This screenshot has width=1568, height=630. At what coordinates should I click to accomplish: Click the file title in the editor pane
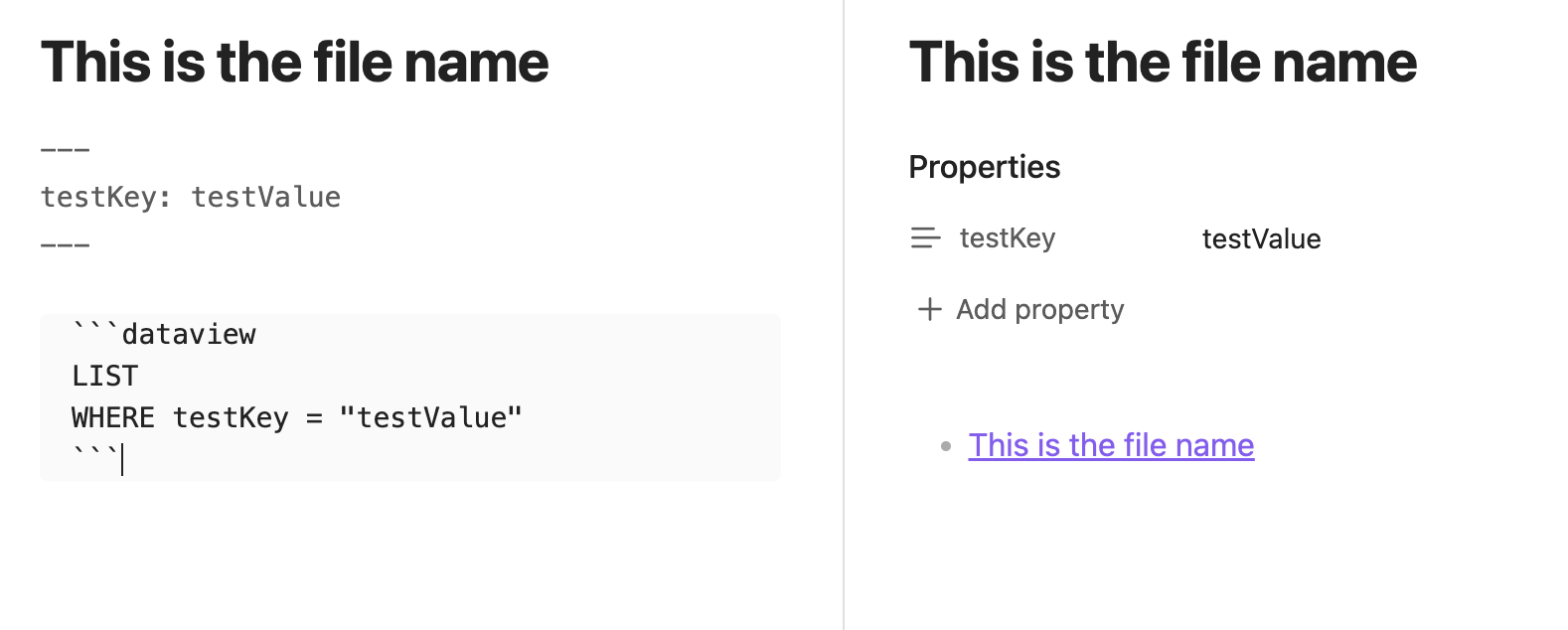294,62
